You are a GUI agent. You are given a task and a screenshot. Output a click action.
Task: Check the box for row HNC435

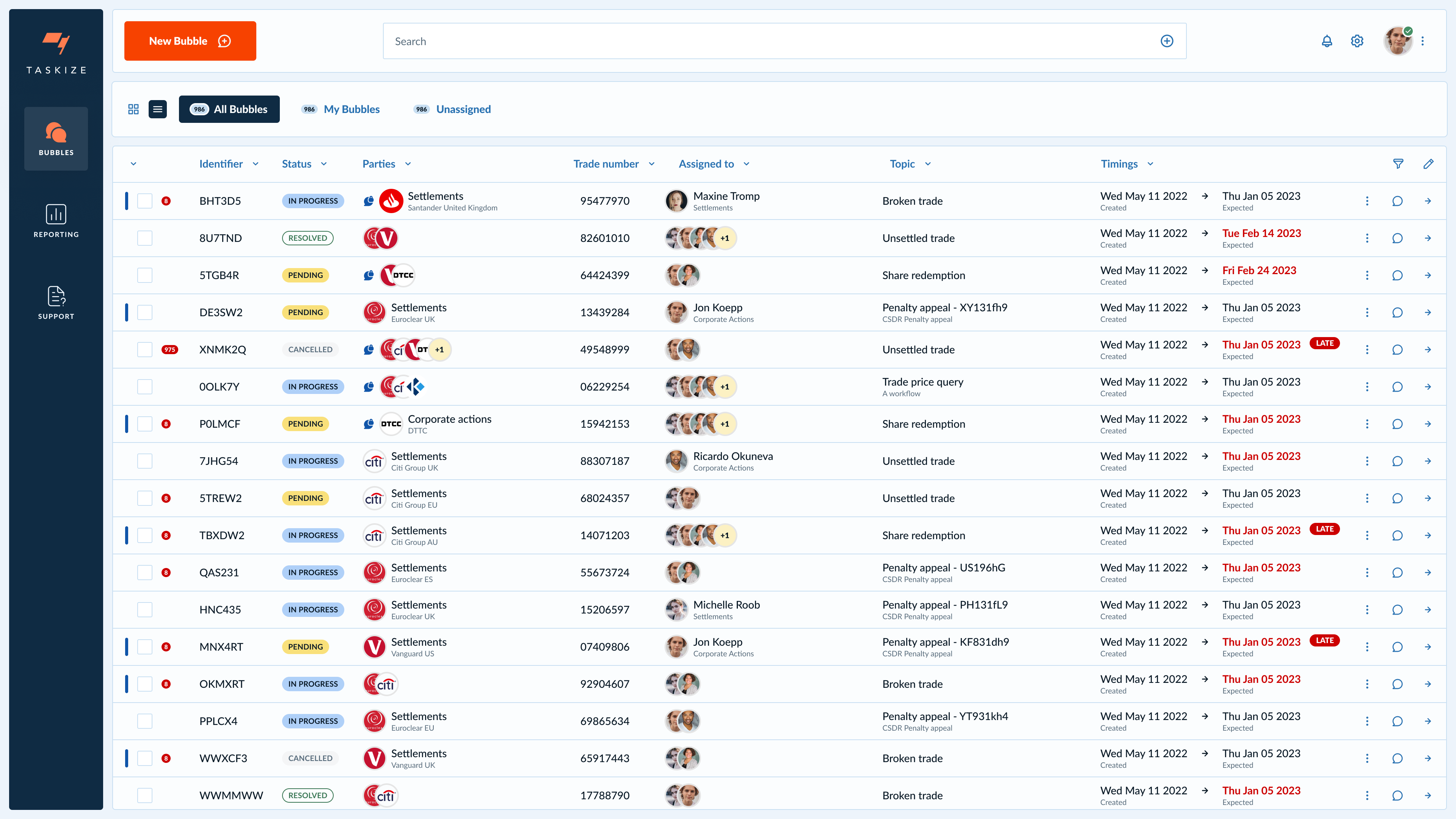[145, 610]
